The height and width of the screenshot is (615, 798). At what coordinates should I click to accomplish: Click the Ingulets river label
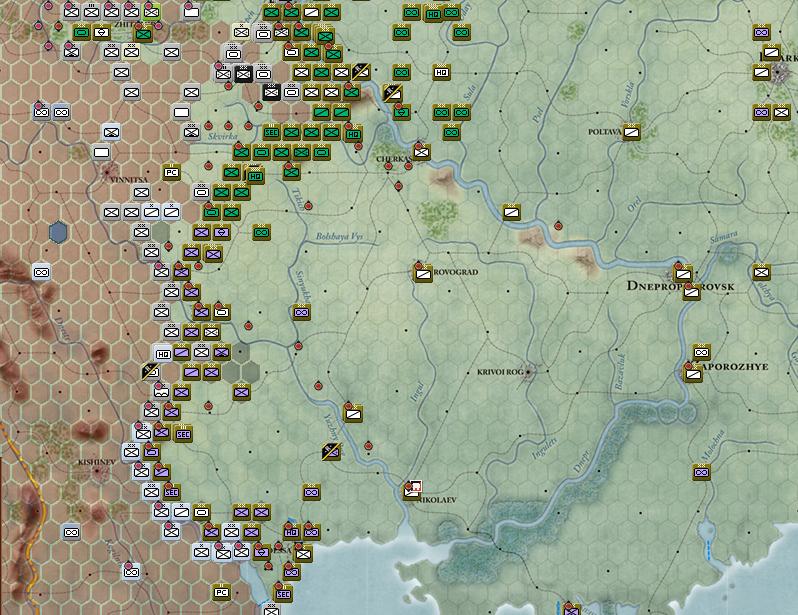[x=545, y=448]
